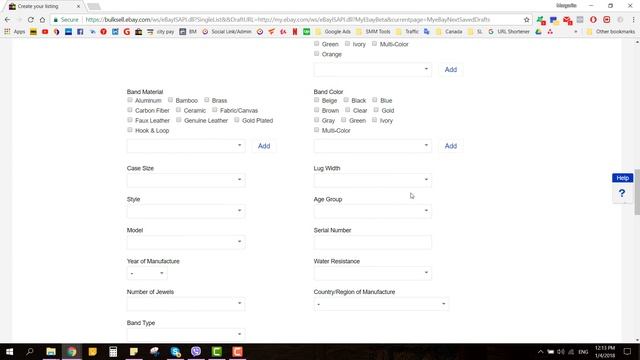Tick the Hook & Loop checkbox
The image size is (640, 360).
coord(130,130)
